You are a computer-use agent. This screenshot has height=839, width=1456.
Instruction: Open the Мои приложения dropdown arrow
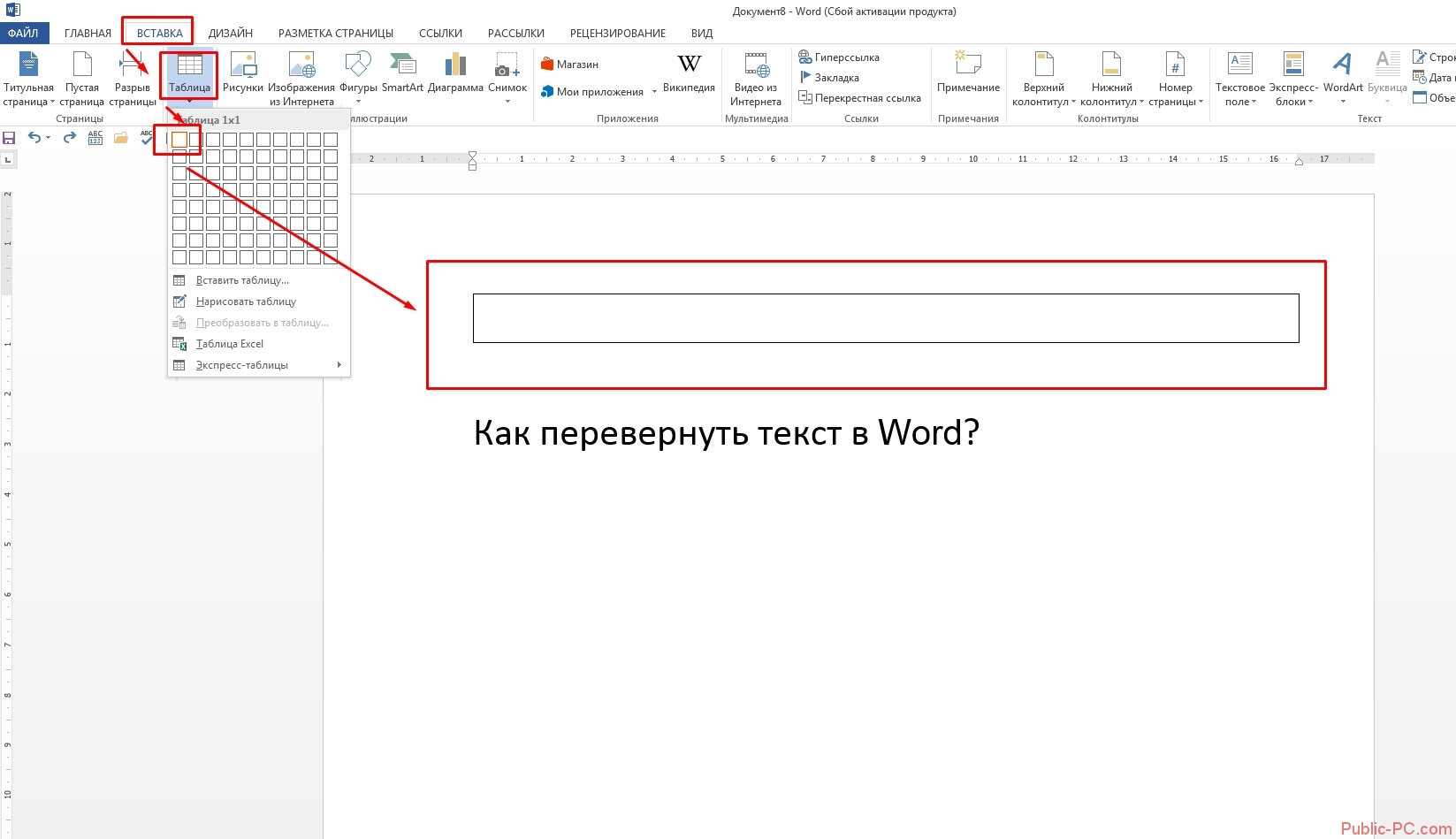click(654, 92)
